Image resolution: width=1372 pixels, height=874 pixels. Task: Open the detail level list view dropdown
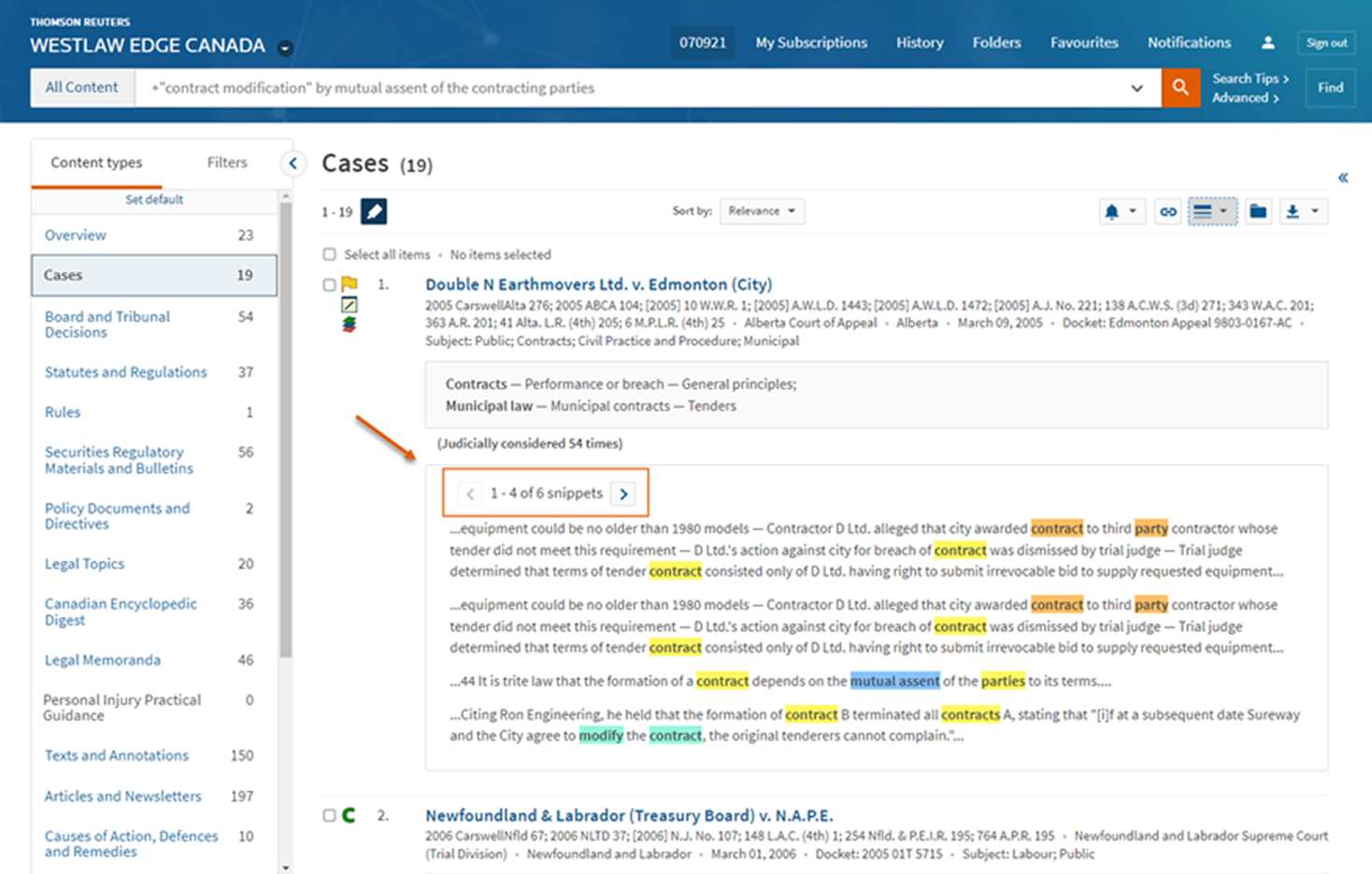pos(1212,211)
